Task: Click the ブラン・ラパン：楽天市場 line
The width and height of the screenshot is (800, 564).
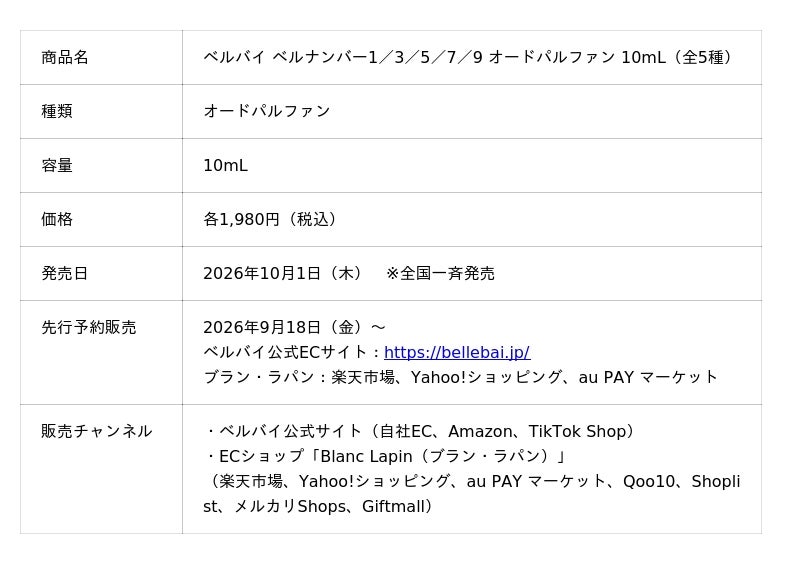Action: [460, 377]
